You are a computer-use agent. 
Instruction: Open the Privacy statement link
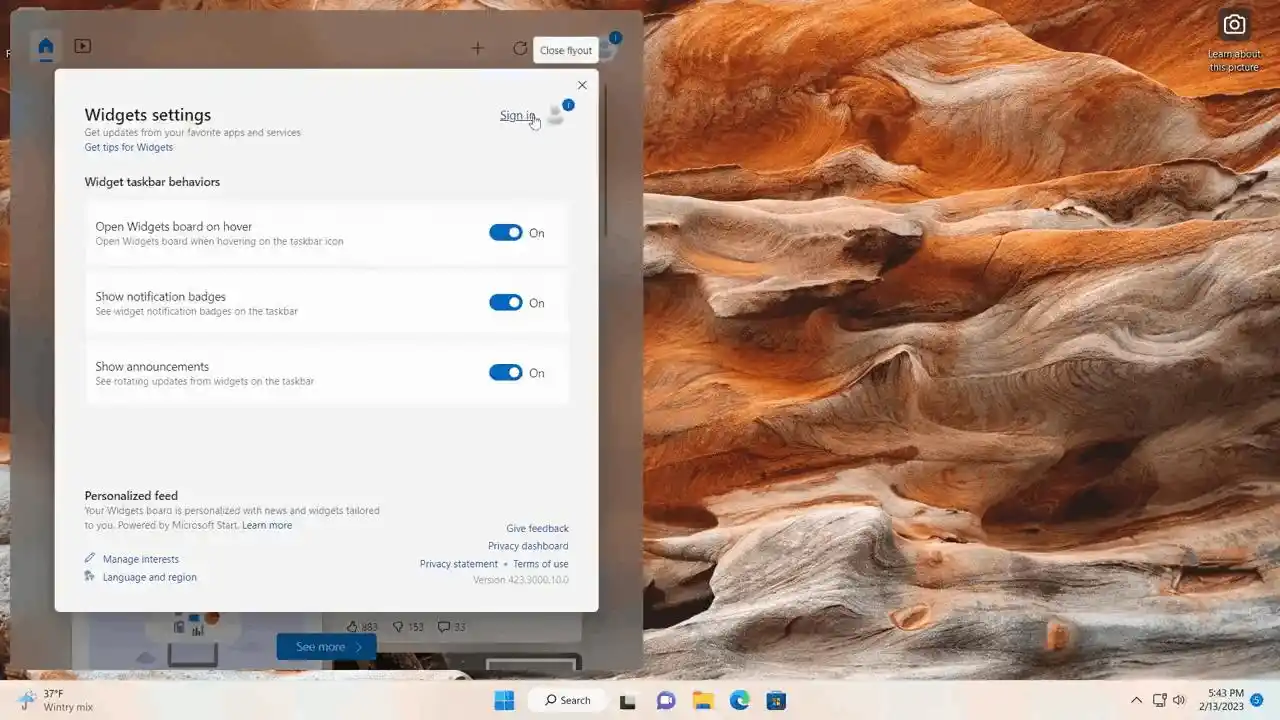coord(459,564)
